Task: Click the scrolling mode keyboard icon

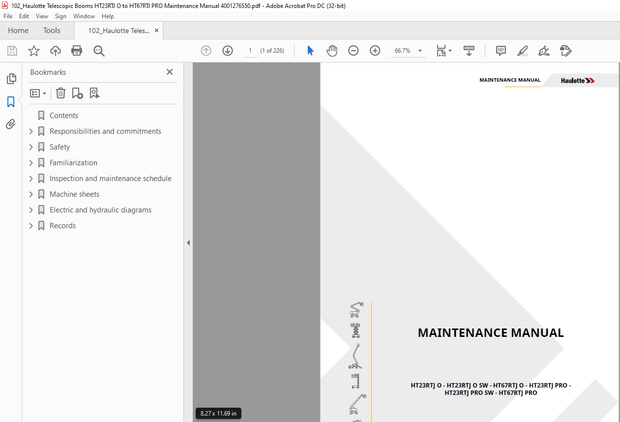Action: point(469,51)
